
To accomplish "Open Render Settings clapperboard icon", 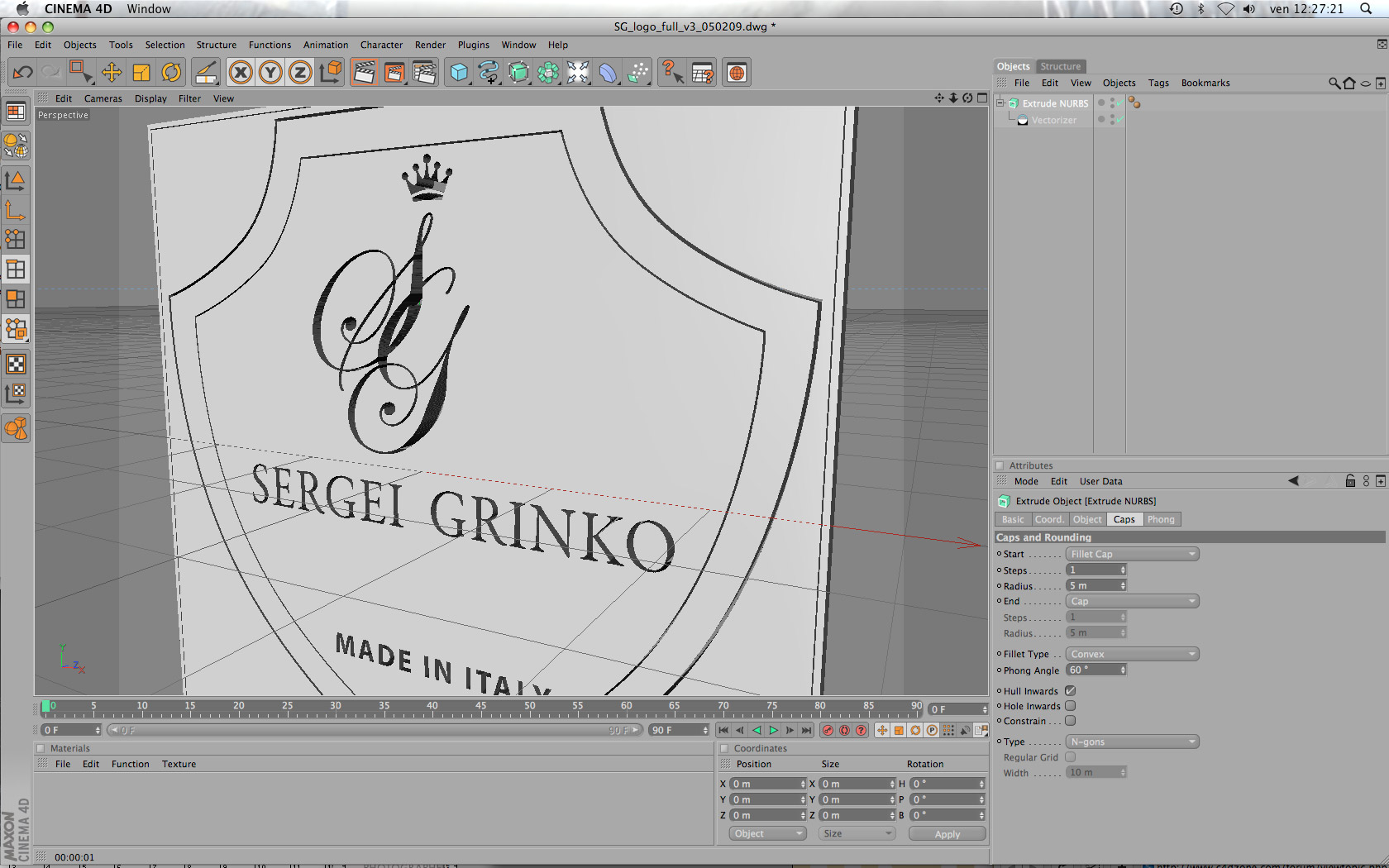I will pos(424,73).
